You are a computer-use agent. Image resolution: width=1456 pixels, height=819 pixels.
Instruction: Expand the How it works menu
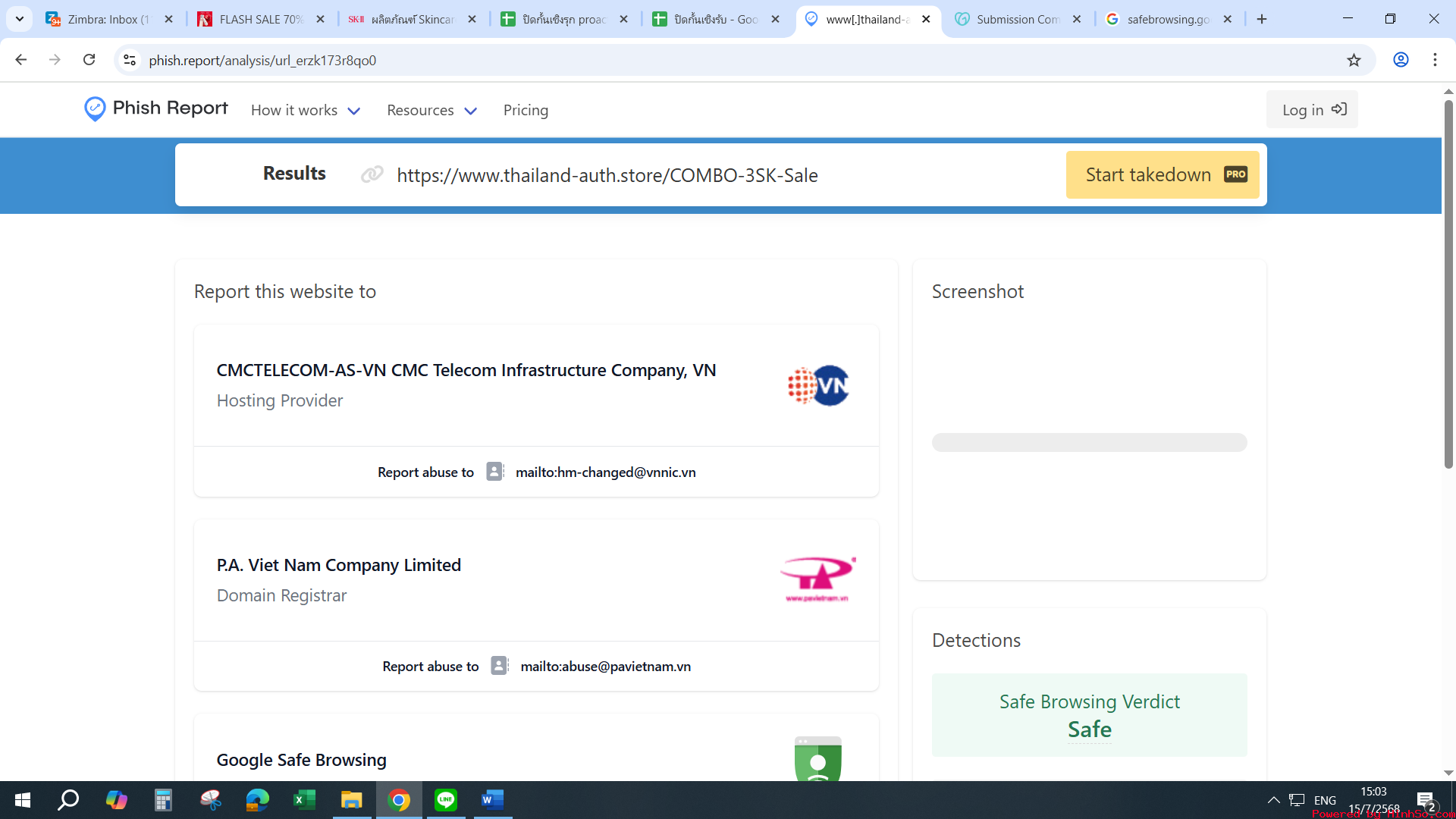[x=306, y=110]
